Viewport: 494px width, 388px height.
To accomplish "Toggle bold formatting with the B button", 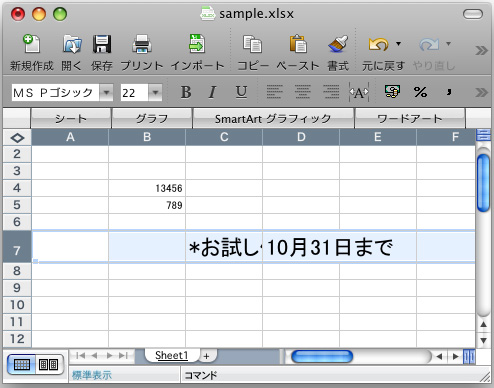I will (186, 92).
